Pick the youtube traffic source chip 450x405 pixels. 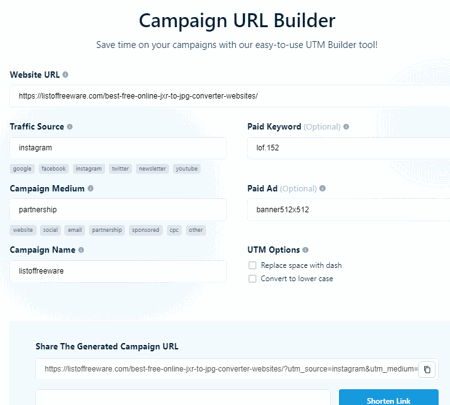tap(187, 169)
